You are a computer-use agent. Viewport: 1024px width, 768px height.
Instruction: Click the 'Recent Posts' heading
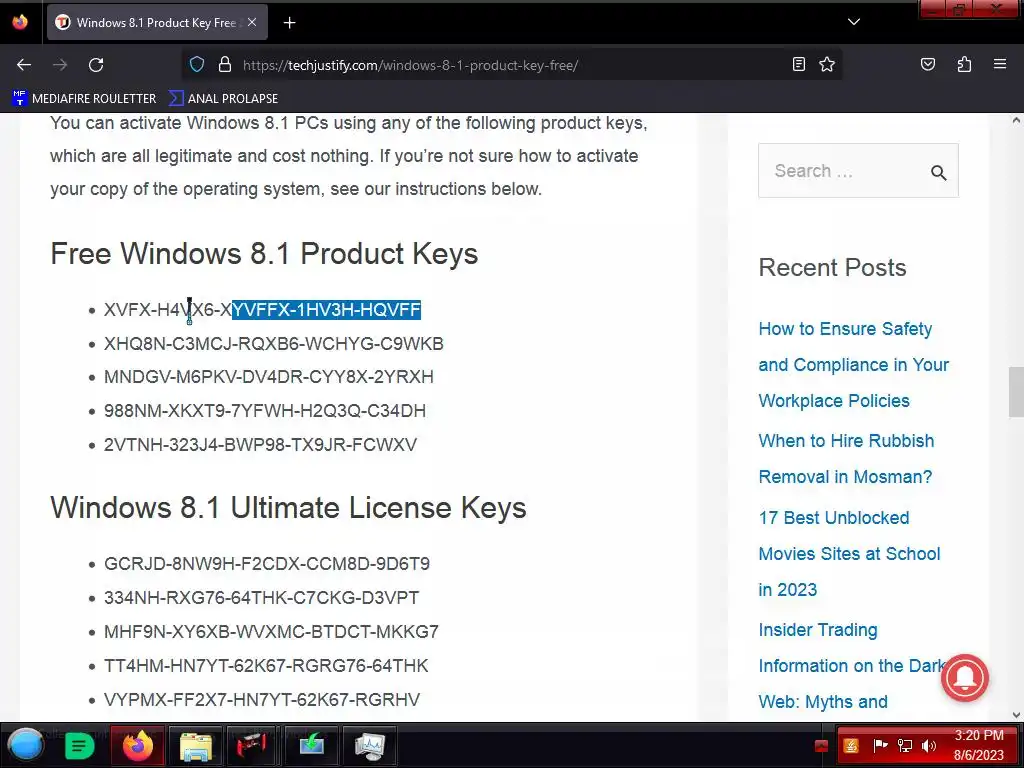(x=832, y=268)
